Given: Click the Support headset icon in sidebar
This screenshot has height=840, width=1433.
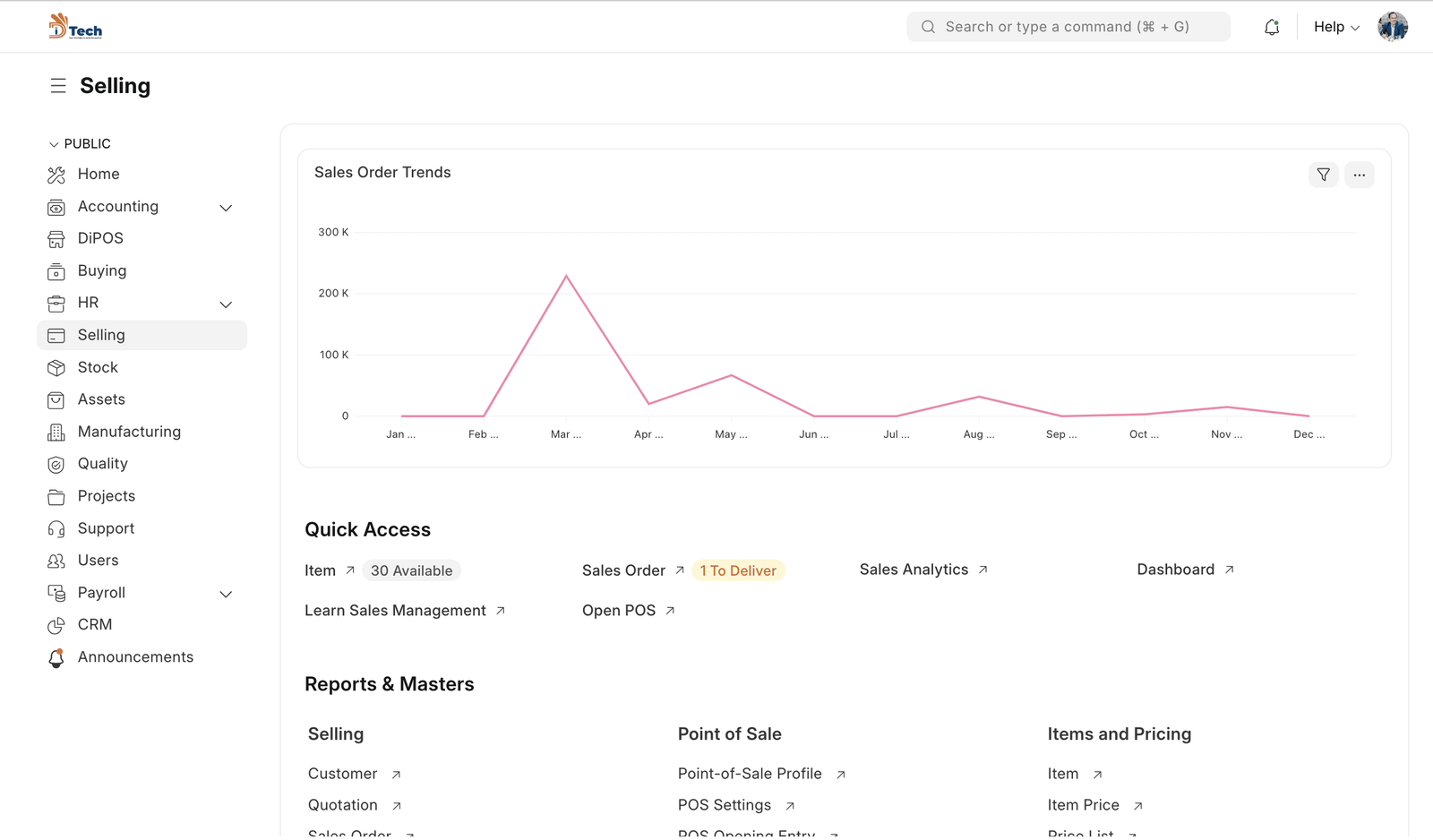Looking at the screenshot, I should click(56, 529).
